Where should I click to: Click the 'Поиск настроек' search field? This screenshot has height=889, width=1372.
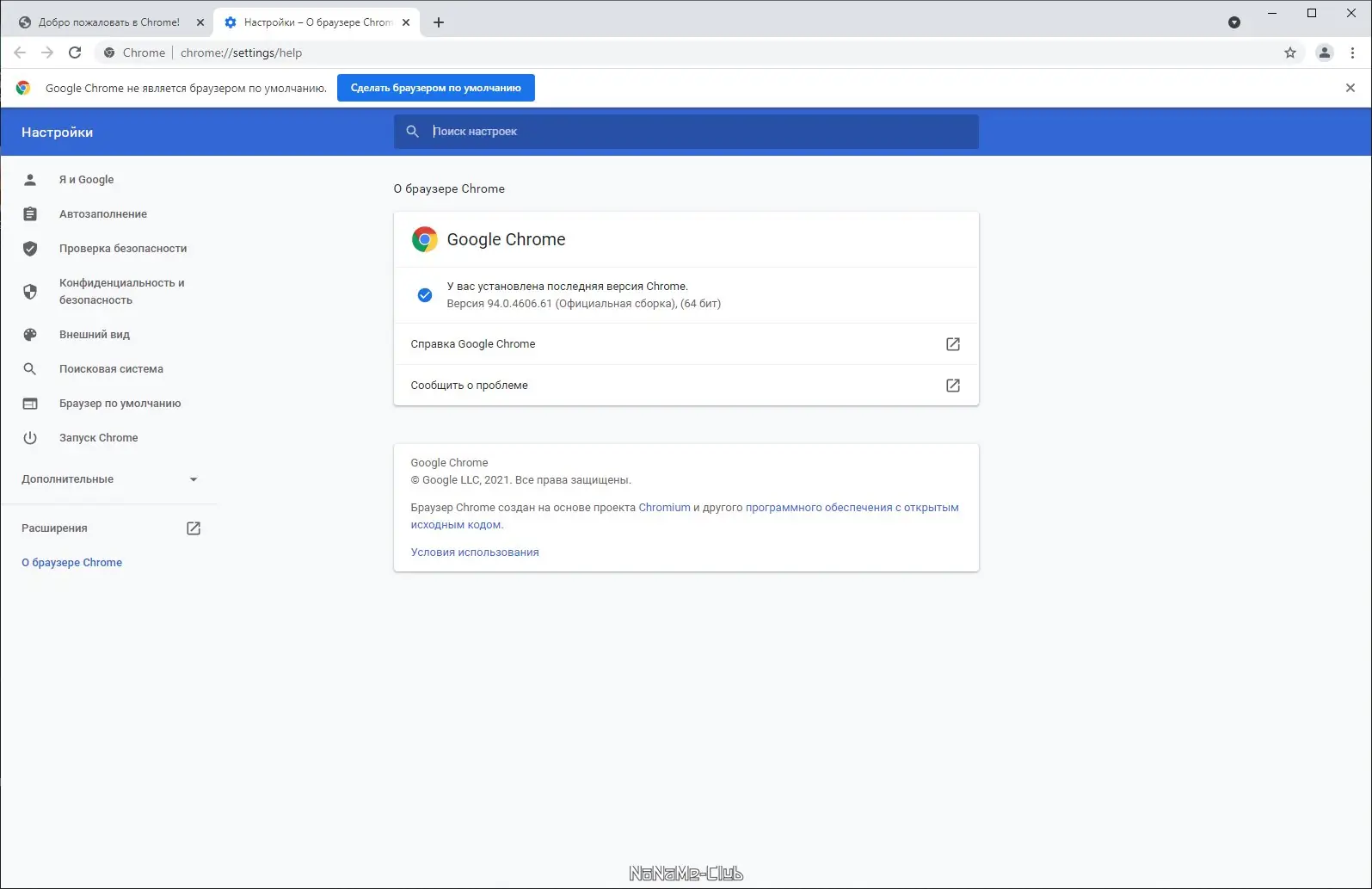coord(686,132)
